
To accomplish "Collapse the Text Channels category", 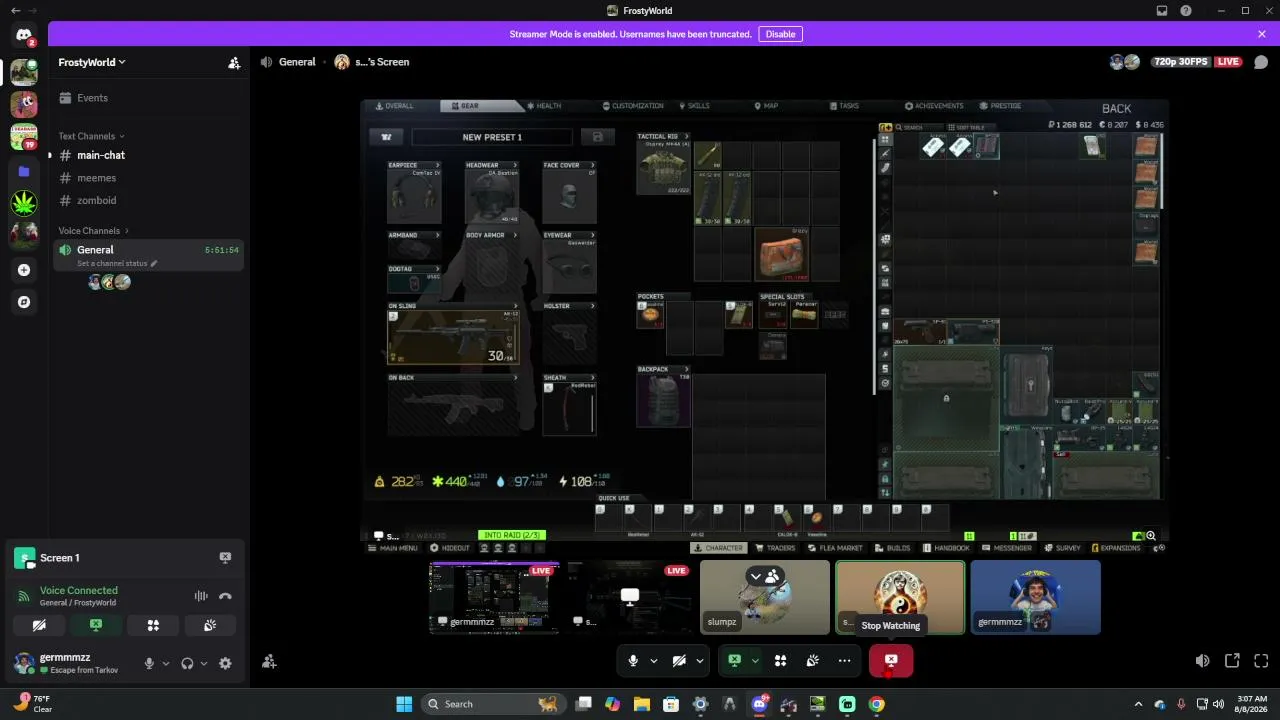I will click(92, 136).
